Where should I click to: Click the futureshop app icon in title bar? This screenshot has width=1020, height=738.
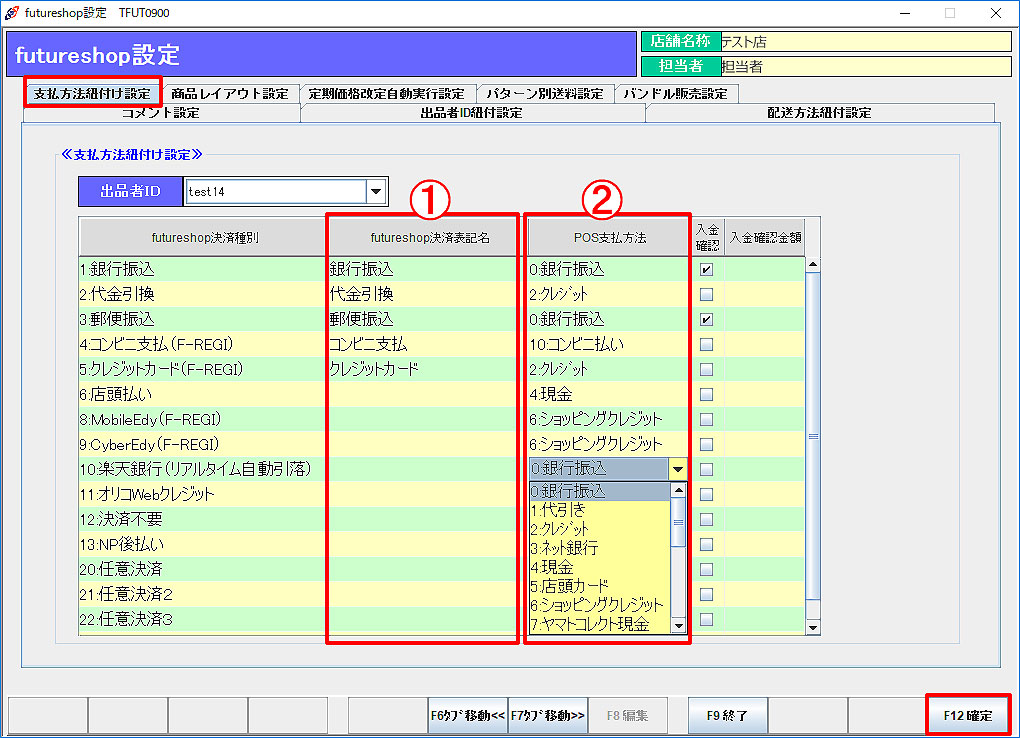[x=11, y=12]
